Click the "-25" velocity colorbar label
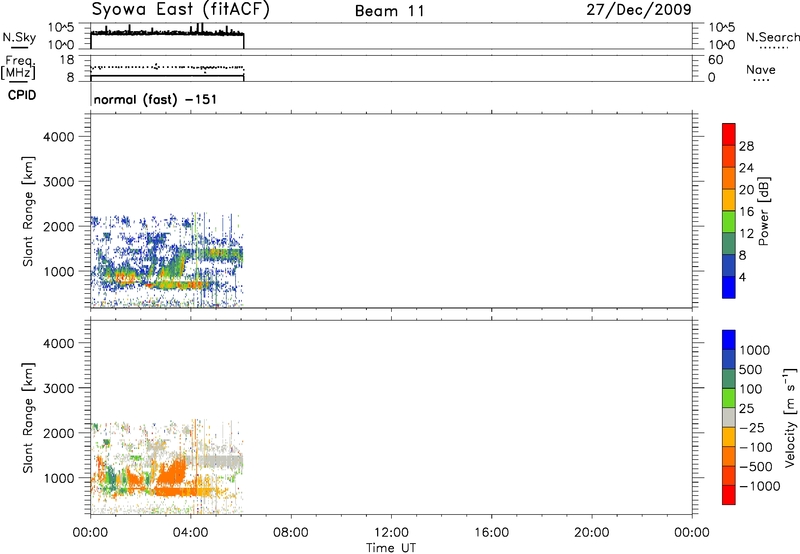The image size is (800, 554). click(x=752, y=428)
